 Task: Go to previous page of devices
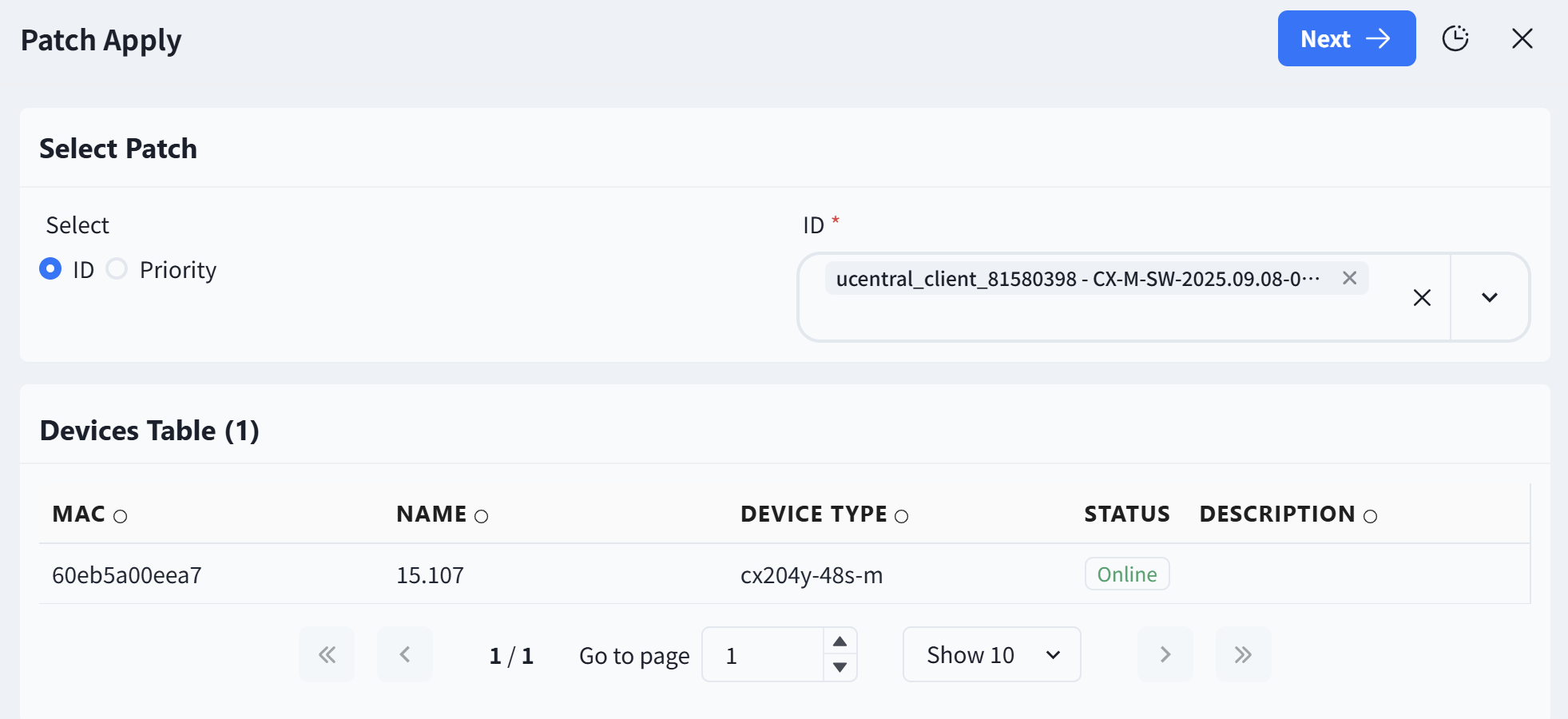coord(405,654)
